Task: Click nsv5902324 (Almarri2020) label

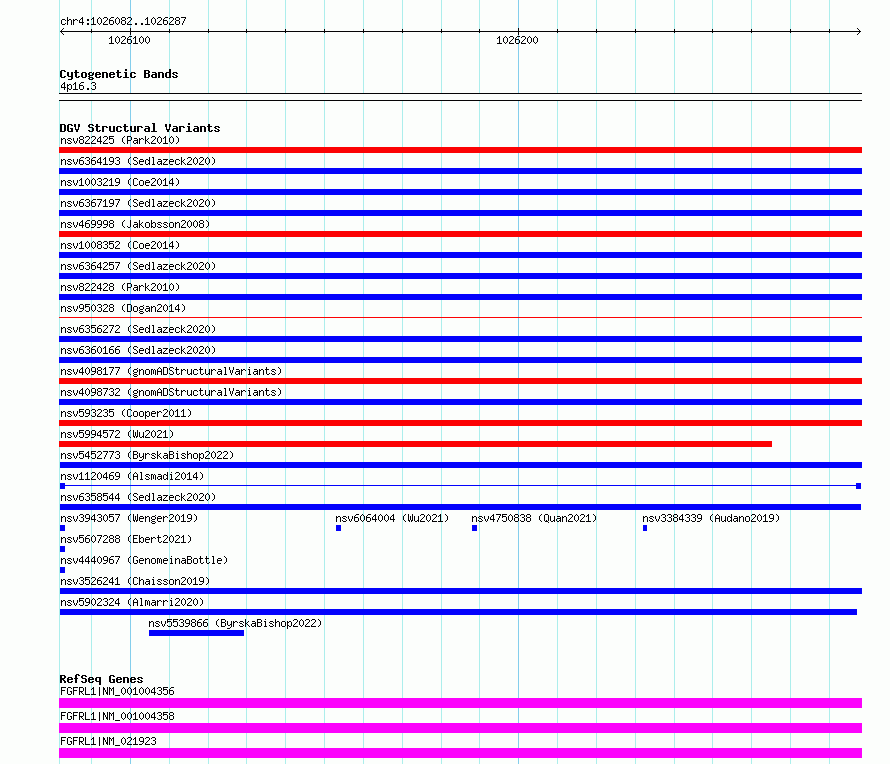Action: pos(132,602)
